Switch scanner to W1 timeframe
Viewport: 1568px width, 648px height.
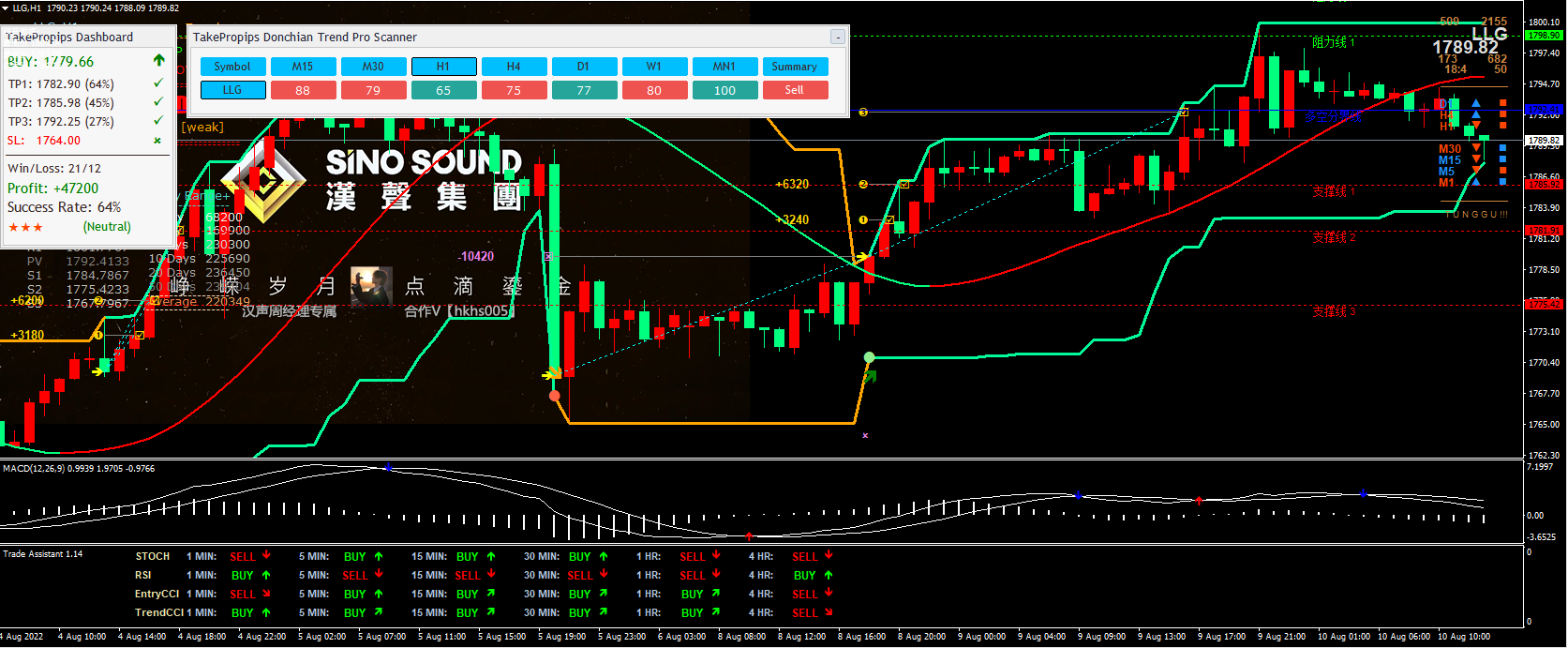654,67
